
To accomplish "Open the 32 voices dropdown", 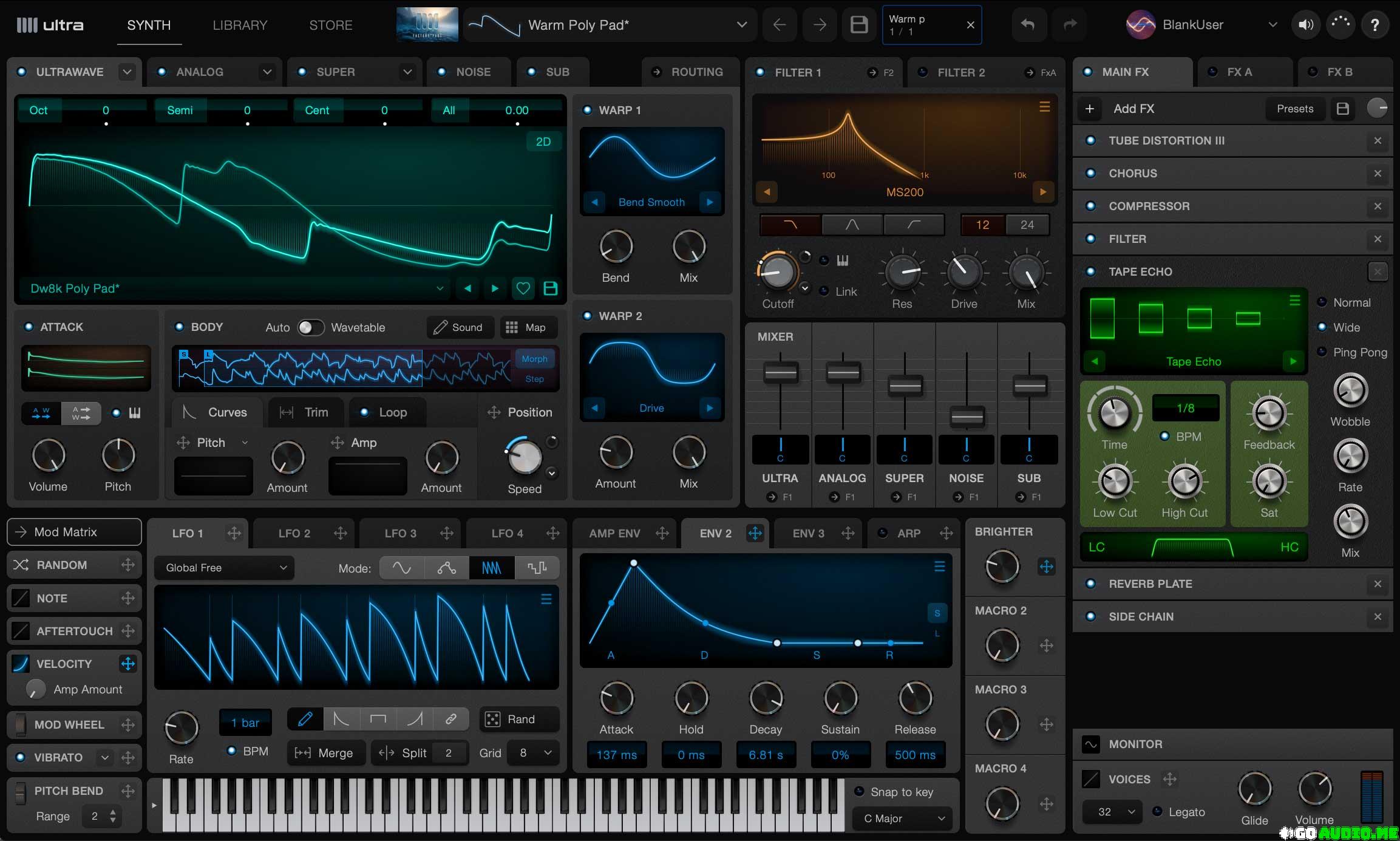I will 1113,812.
